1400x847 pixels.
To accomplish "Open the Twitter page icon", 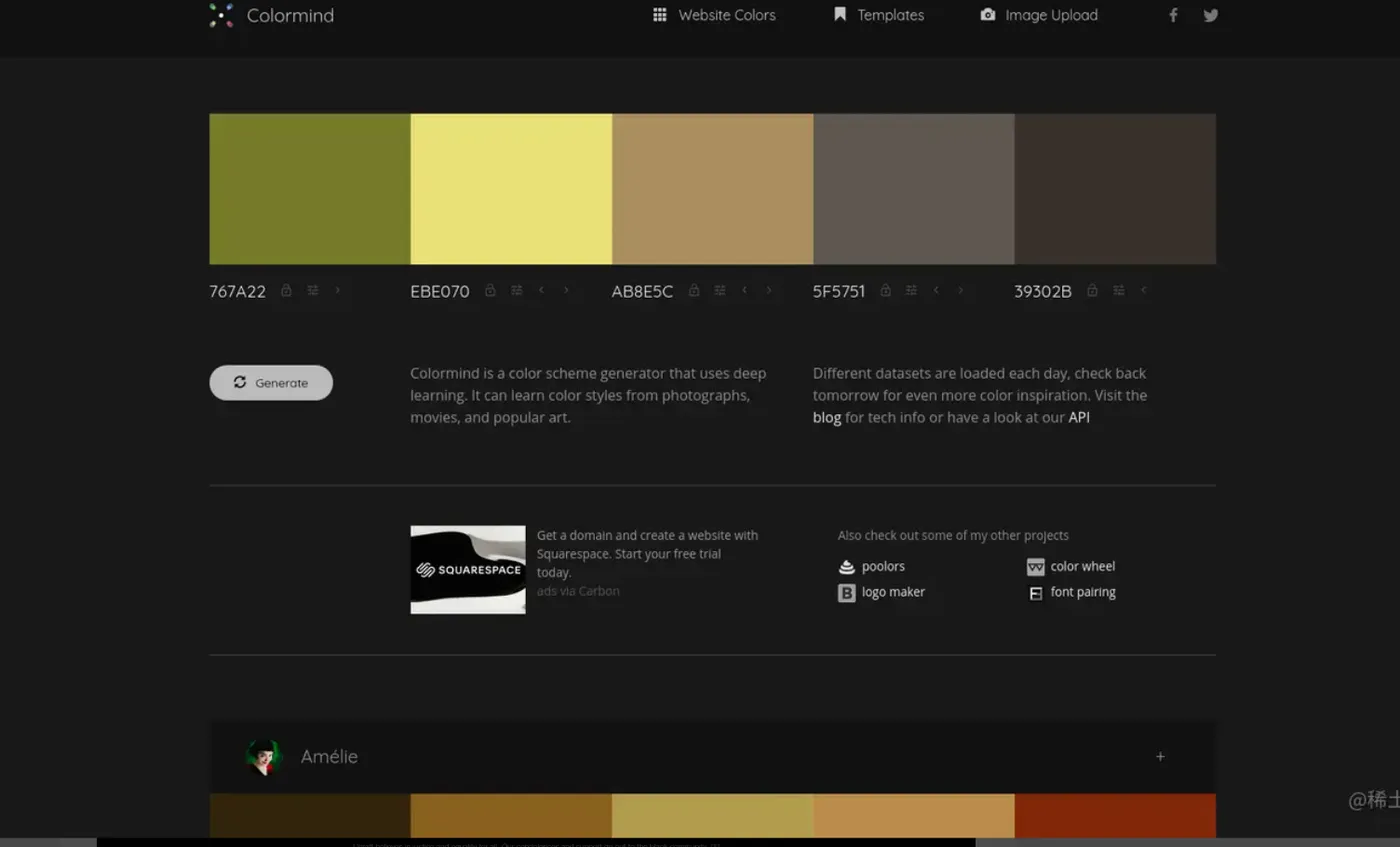I will [1210, 15].
